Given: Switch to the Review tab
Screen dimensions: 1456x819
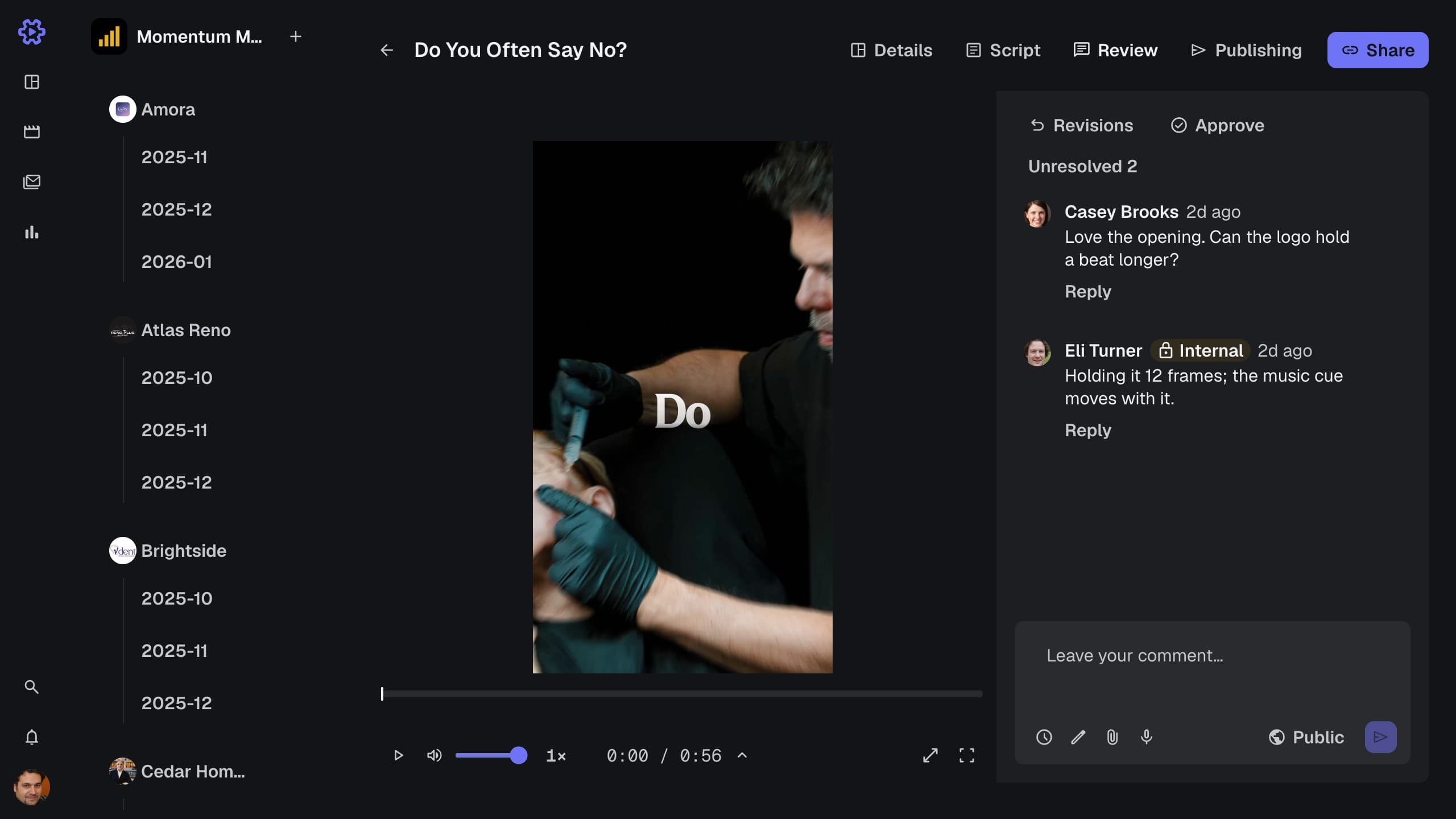Looking at the screenshot, I should click(x=1115, y=50).
